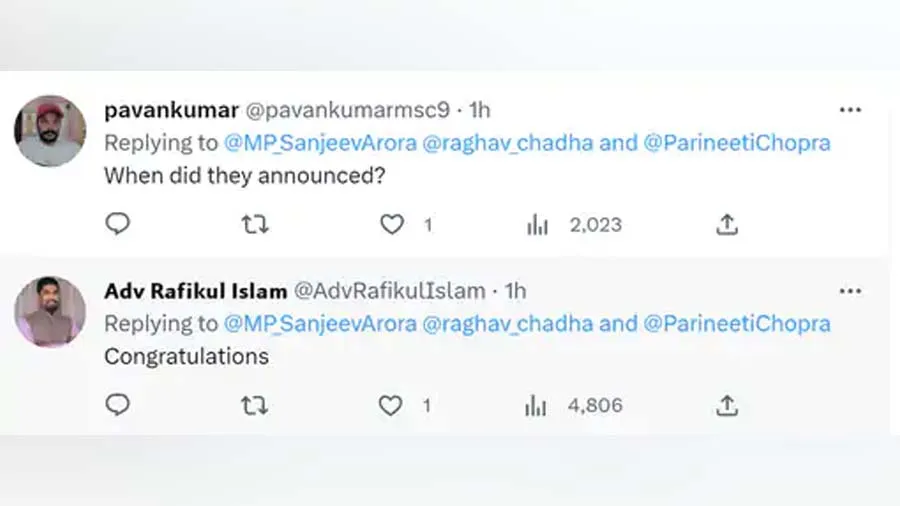The width and height of the screenshot is (900, 506).
Task: Open pavankumar's profile picture
Action: point(50,131)
